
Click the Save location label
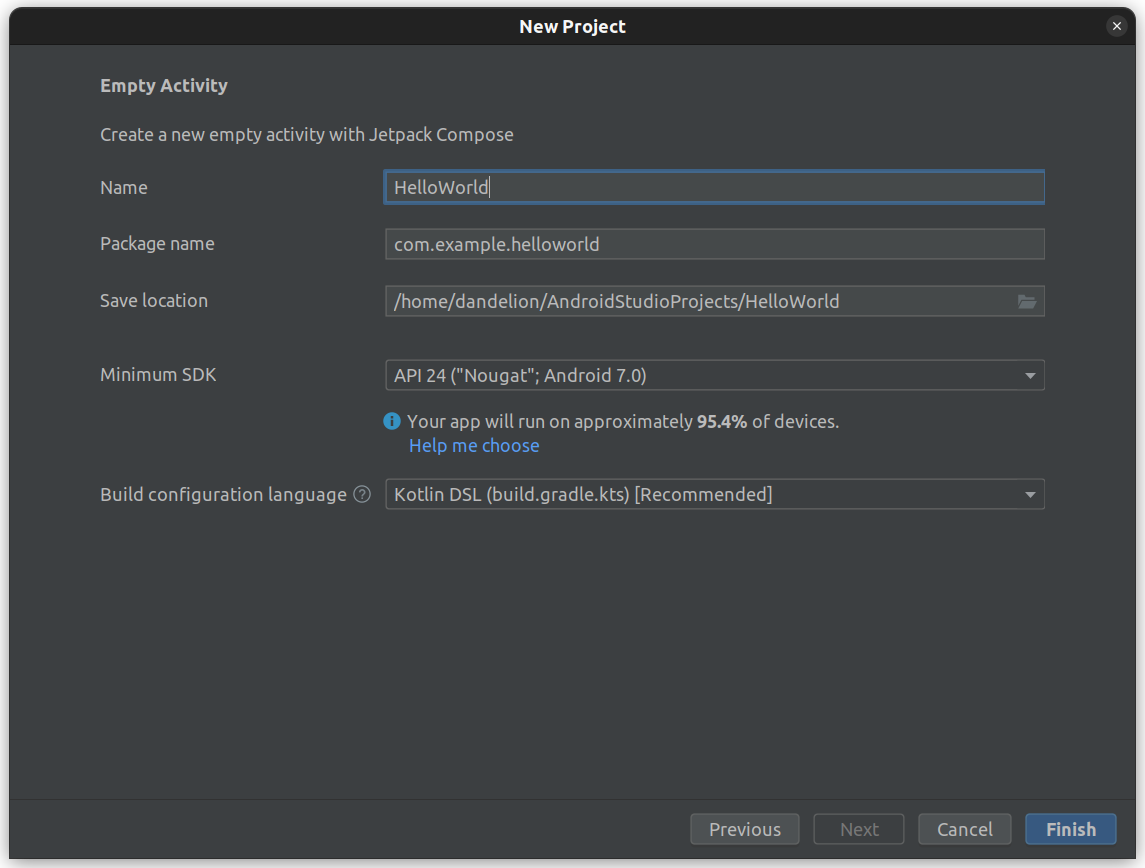point(154,300)
